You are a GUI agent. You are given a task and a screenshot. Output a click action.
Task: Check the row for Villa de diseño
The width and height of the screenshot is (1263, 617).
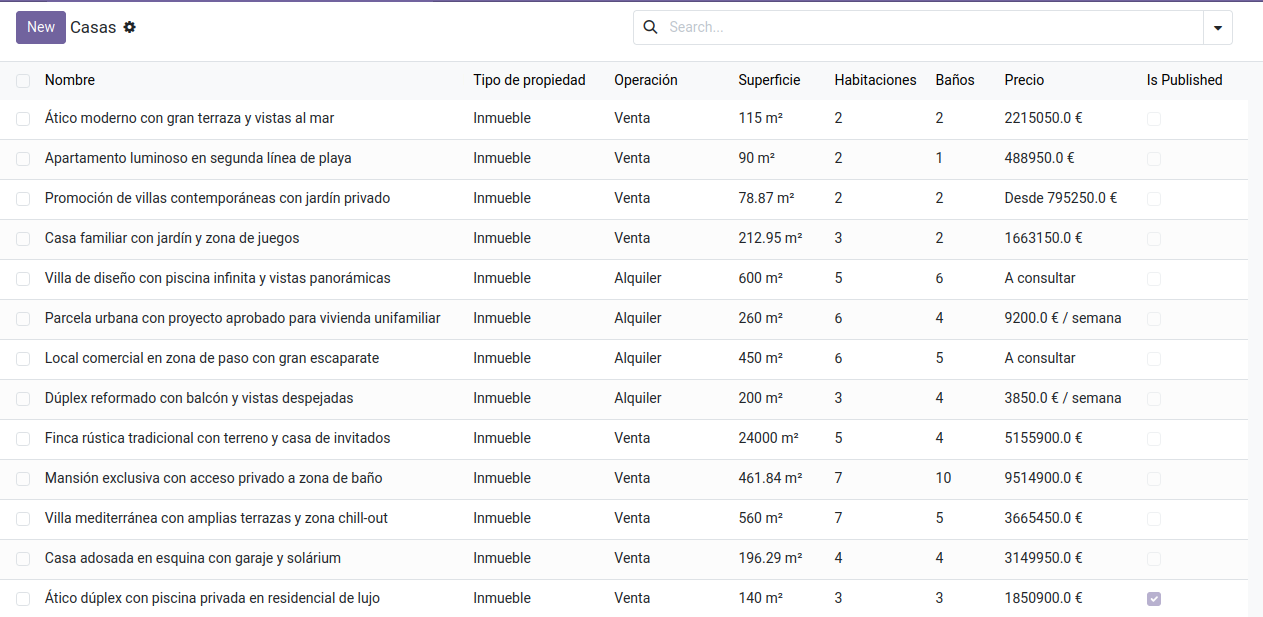23,278
